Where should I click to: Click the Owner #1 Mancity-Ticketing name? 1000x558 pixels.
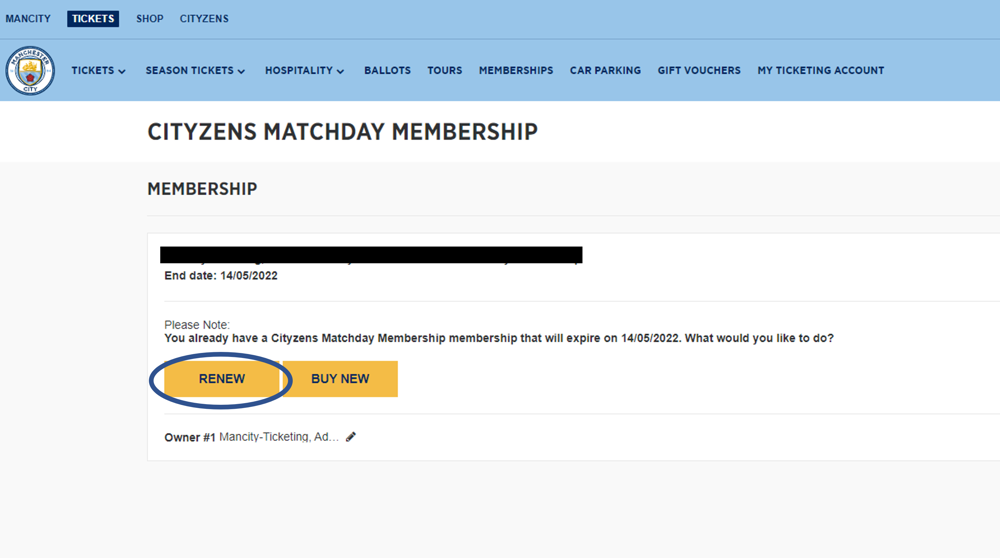[279, 437]
